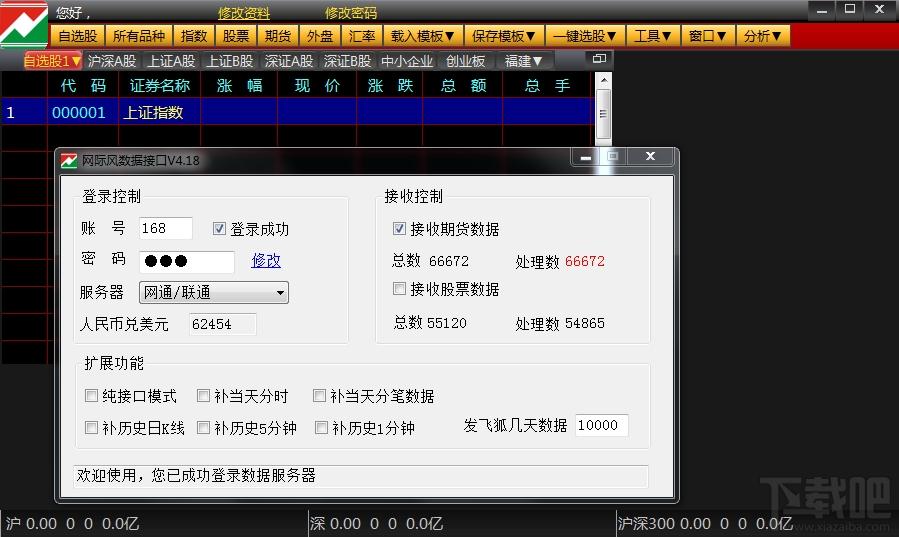This screenshot has width=899, height=537.
Task: Click the 深 index status bar entry
Action: [376, 523]
